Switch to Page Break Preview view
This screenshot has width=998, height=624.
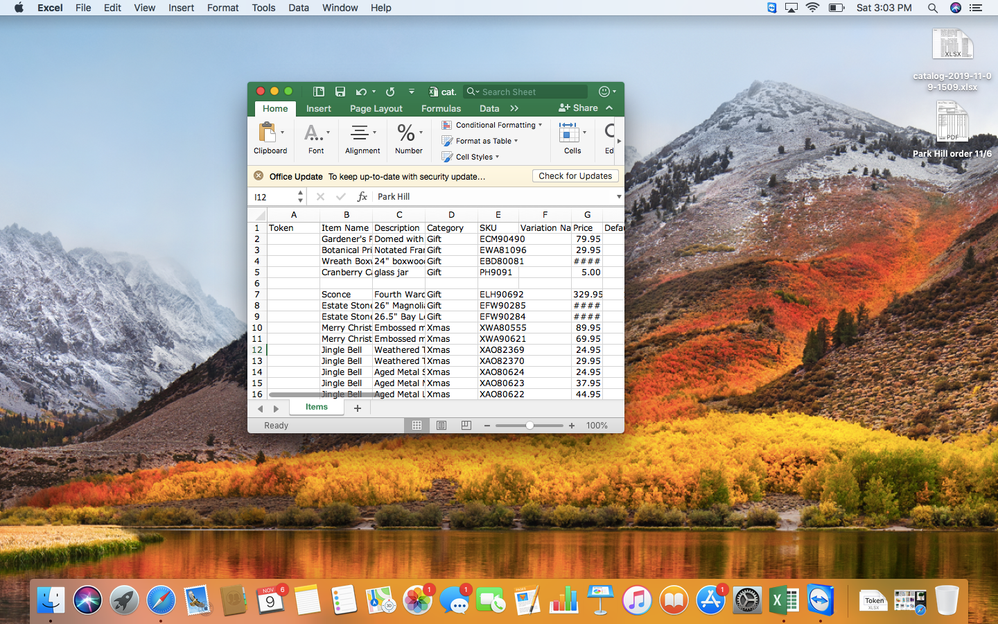466,425
